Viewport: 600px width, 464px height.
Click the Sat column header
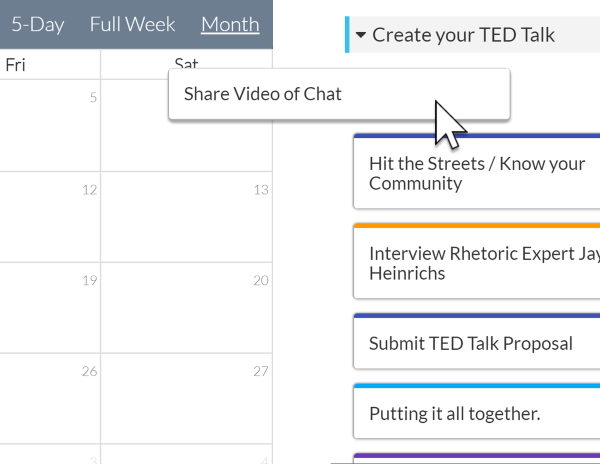[186, 65]
